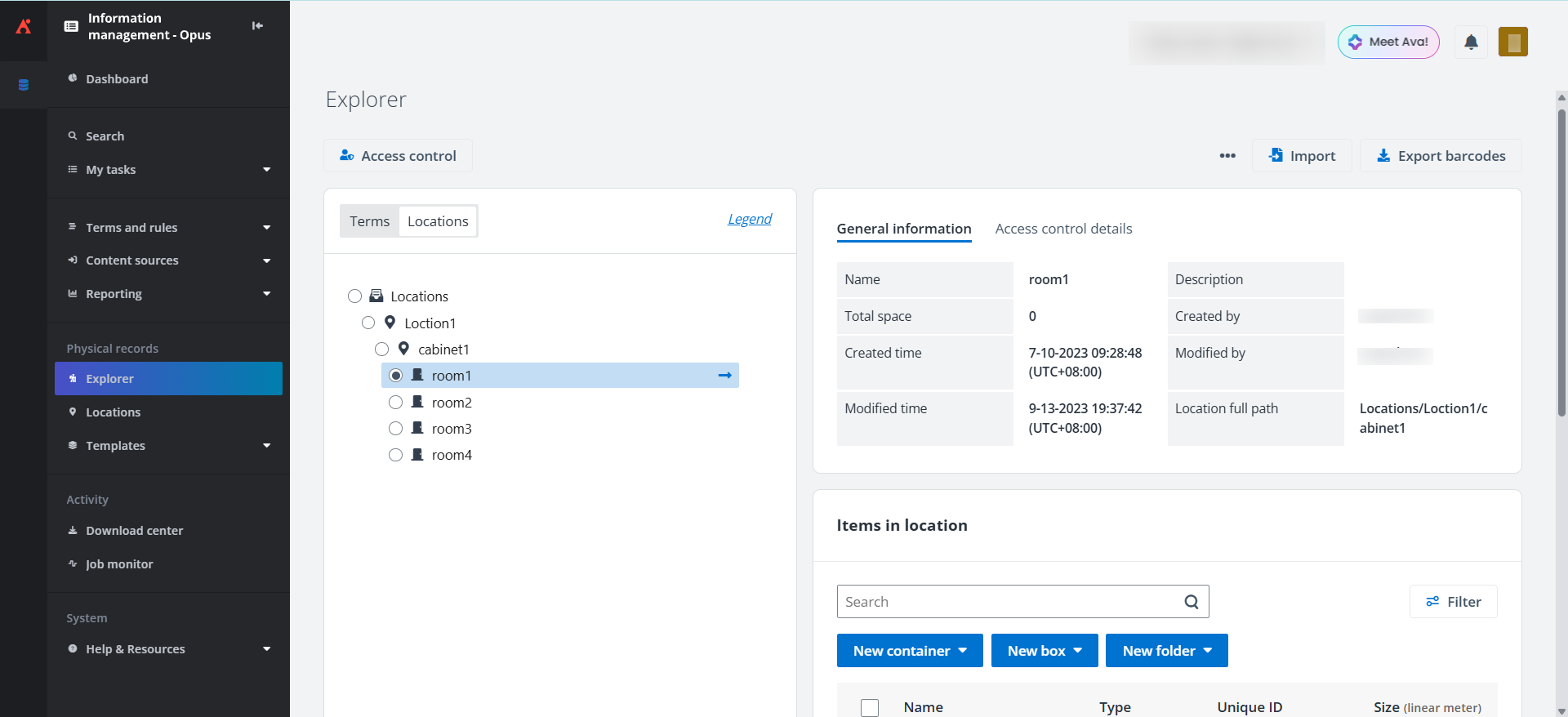Click the Dashboard label in sidebar

click(x=117, y=78)
